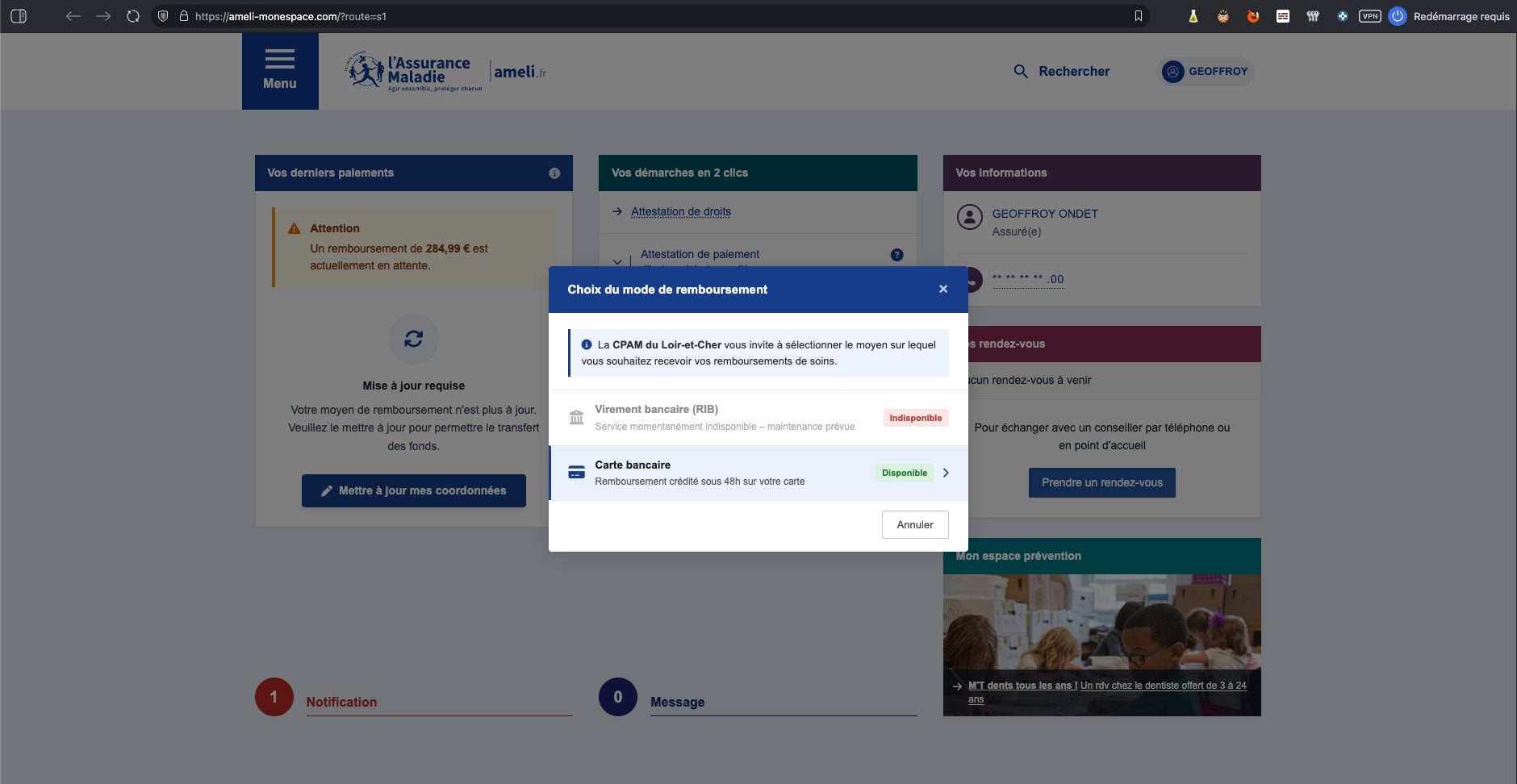Dismiss the dialog with the Annuler button
This screenshot has height=784, width=1517.
coord(914,524)
